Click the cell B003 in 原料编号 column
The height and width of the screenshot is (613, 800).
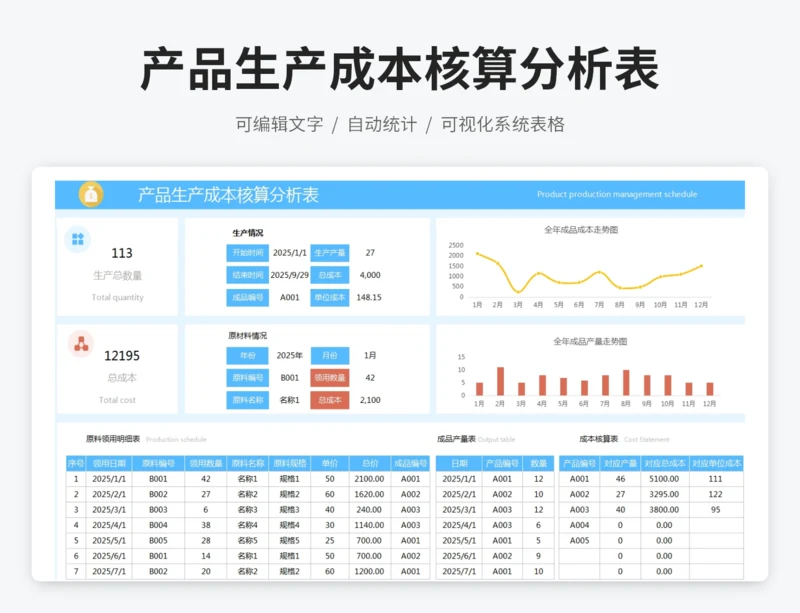tap(158, 509)
